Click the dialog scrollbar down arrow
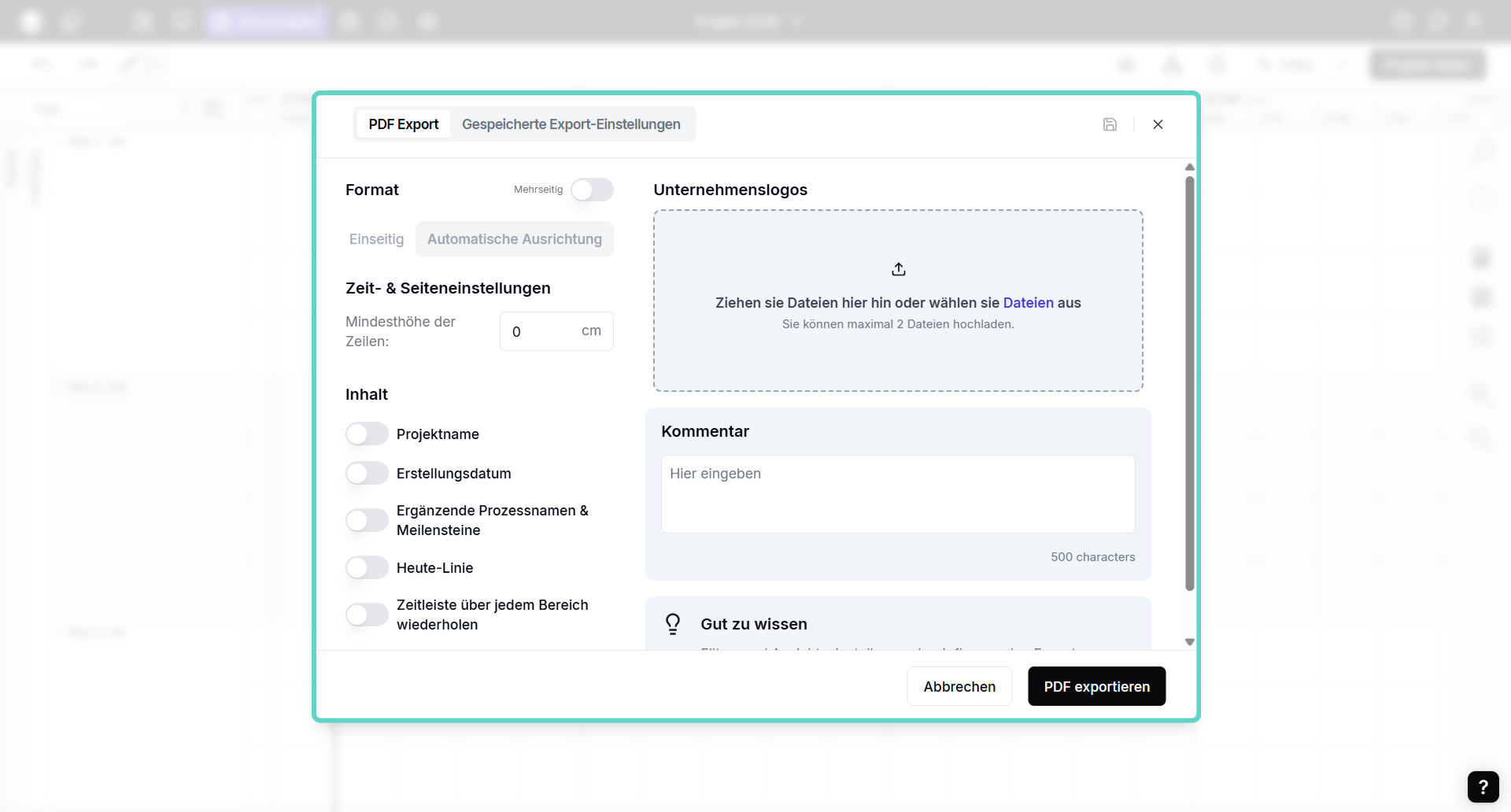The width and height of the screenshot is (1511, 812). (x=1190, y=642)
